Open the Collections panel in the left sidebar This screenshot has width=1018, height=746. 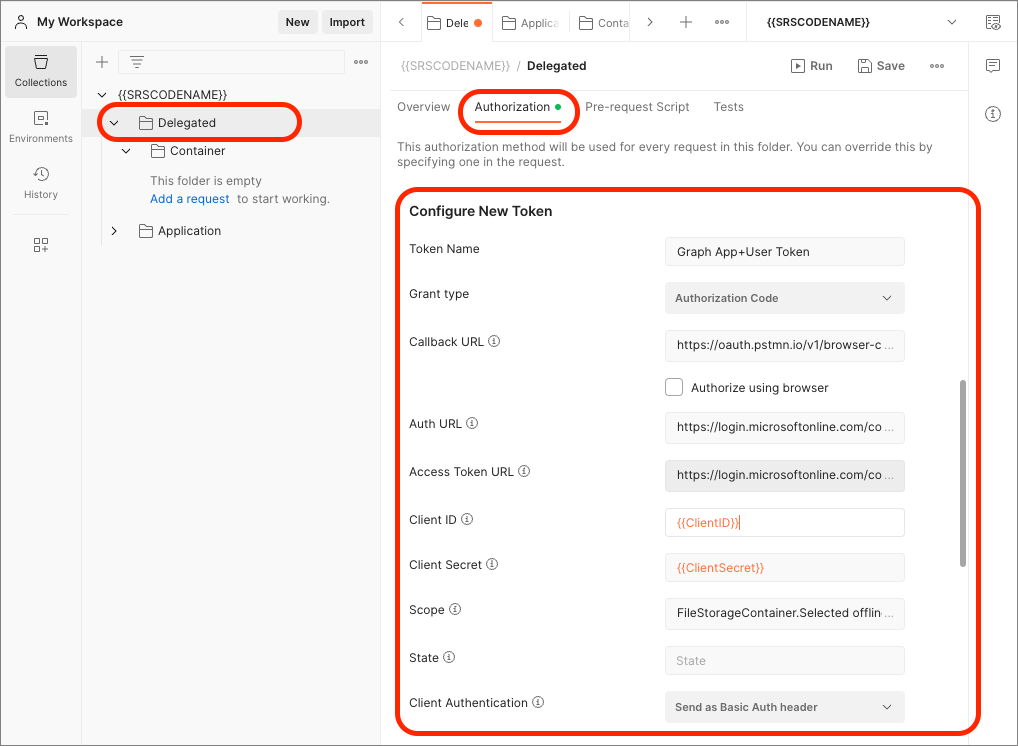40,71
